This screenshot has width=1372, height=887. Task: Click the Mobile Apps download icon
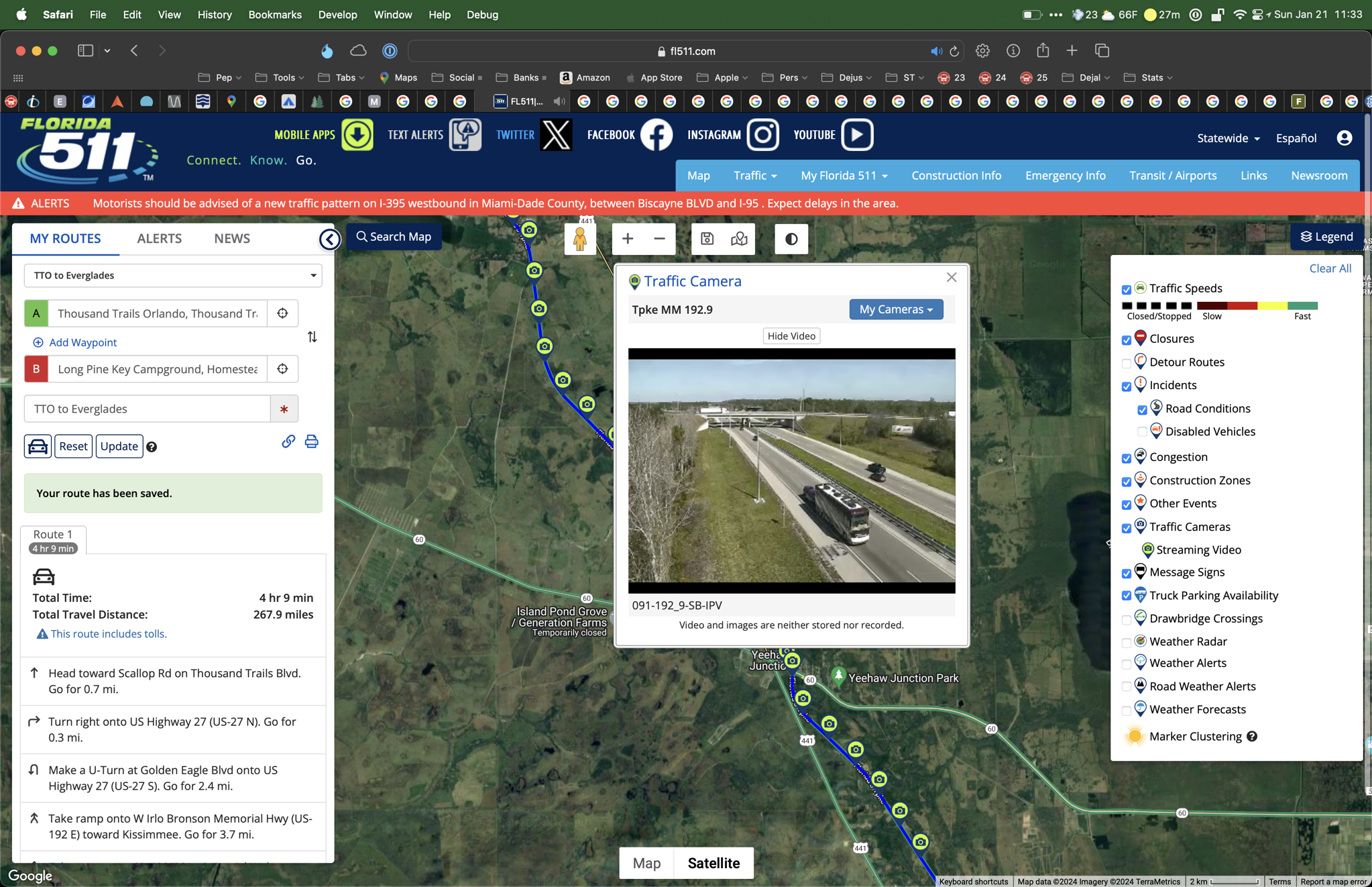(x=357, y=135)
